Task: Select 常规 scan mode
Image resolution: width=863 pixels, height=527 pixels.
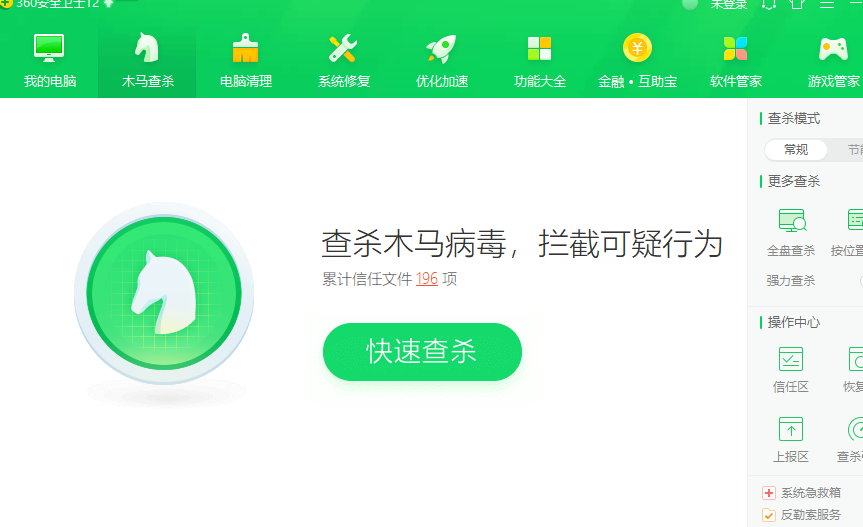Action: (x=796, y=150)
